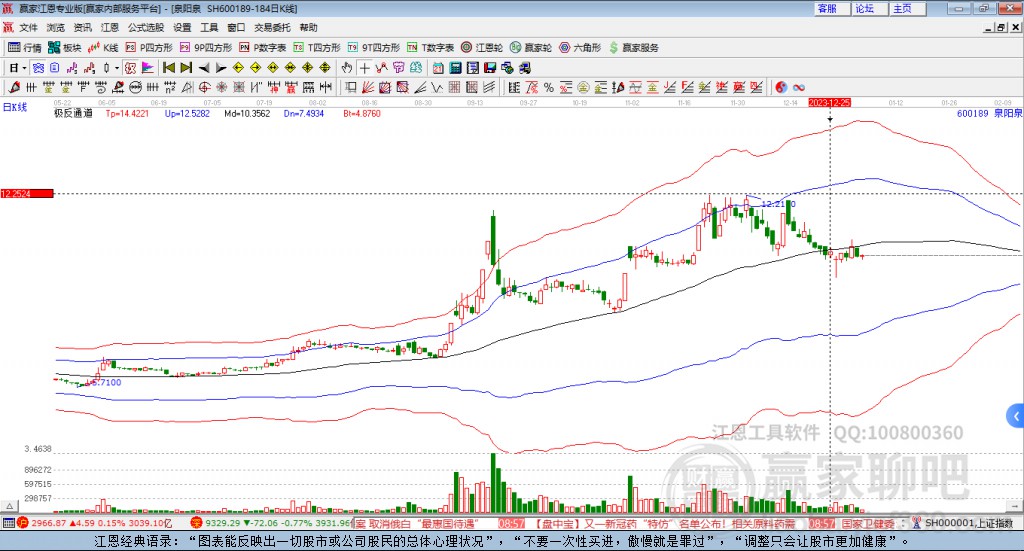Click the Bt=4.8760 indicator value

coord(362,114)
